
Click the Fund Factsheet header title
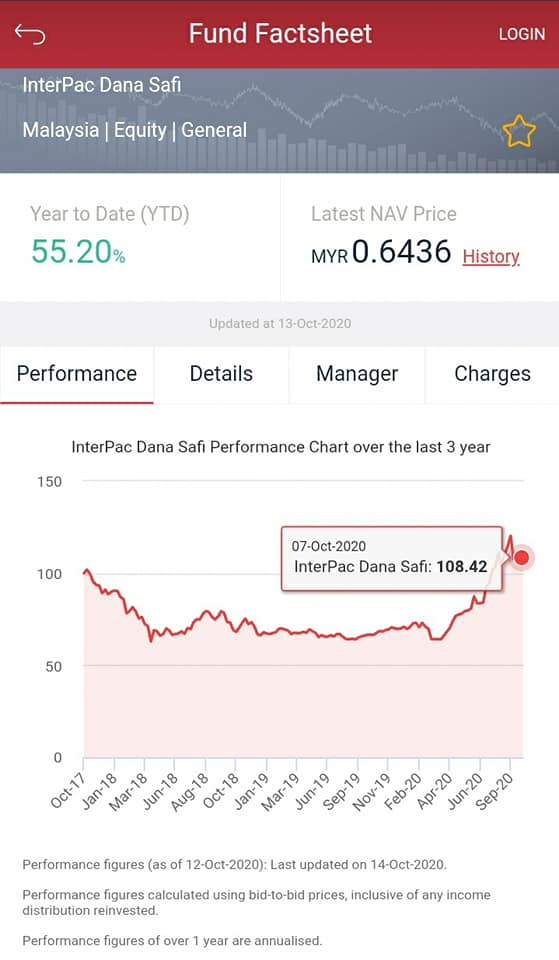pos(280,34)
